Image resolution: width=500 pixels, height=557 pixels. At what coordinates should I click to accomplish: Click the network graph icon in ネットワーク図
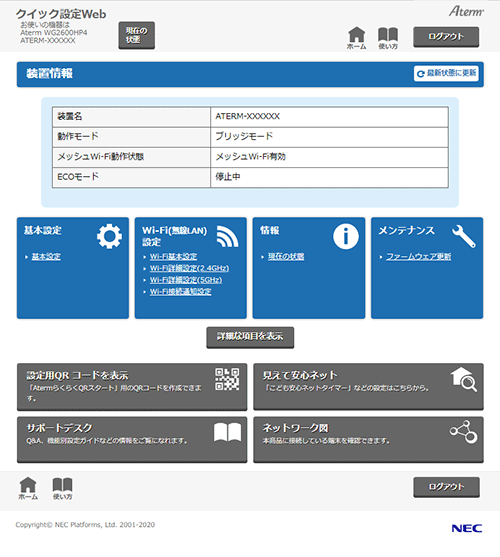tap(463, 432)
